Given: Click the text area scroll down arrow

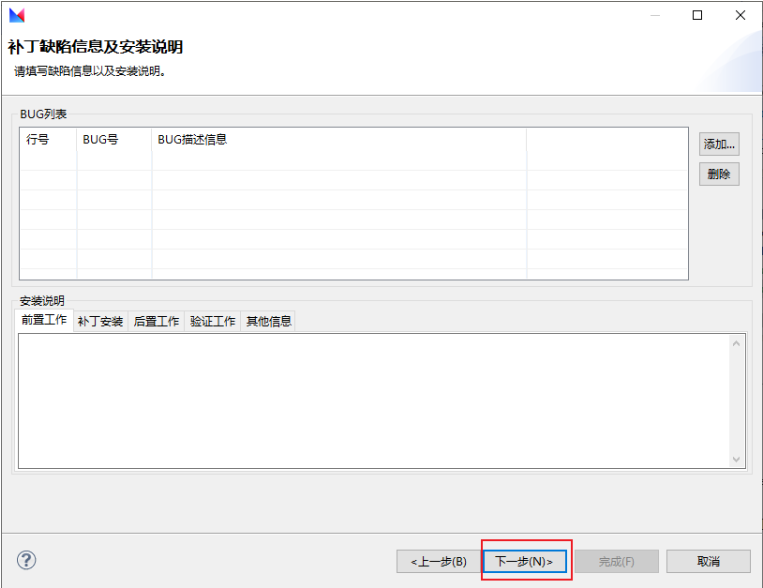Looking at the screenshot, I should pyautogui.click(x=736, y=459).
